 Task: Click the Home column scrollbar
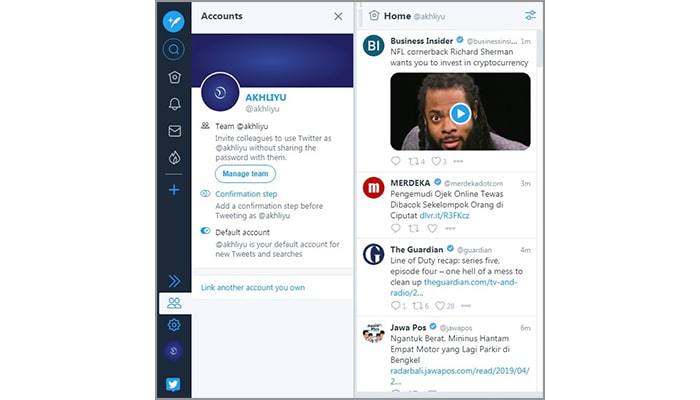click(539, 48)
